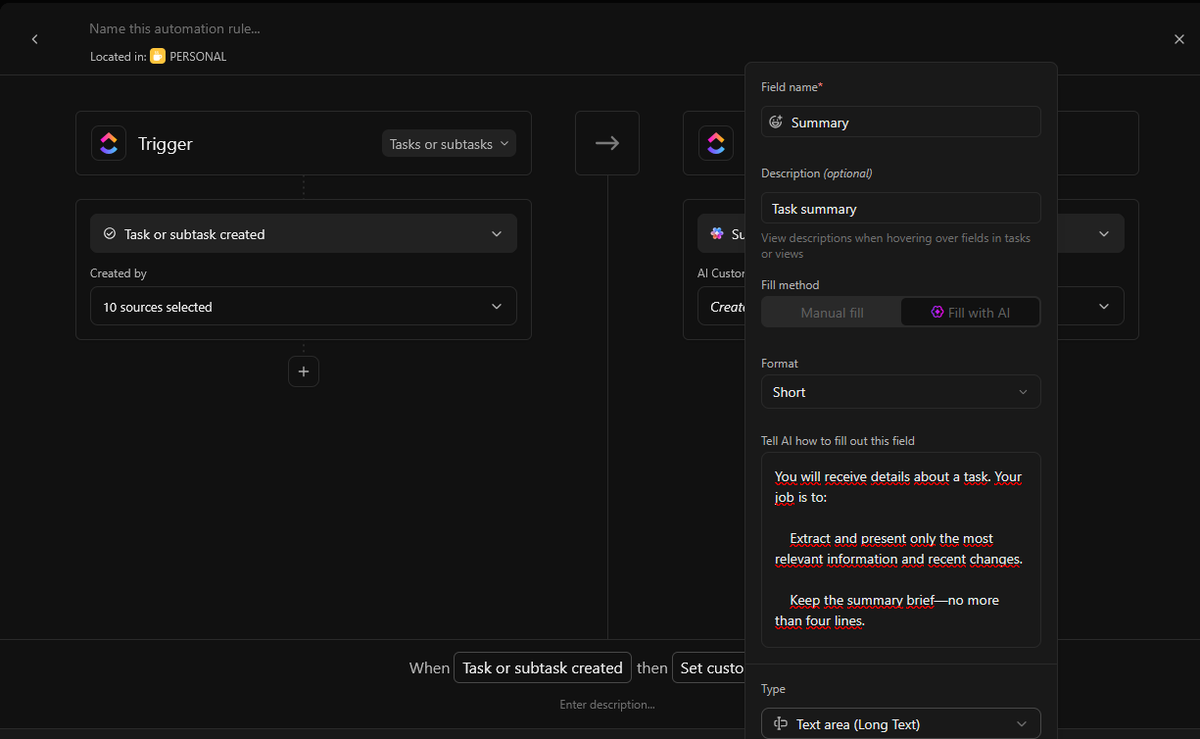Click the Created by label
Viewport: 1200px width, 739px height.
pos(118,273)
